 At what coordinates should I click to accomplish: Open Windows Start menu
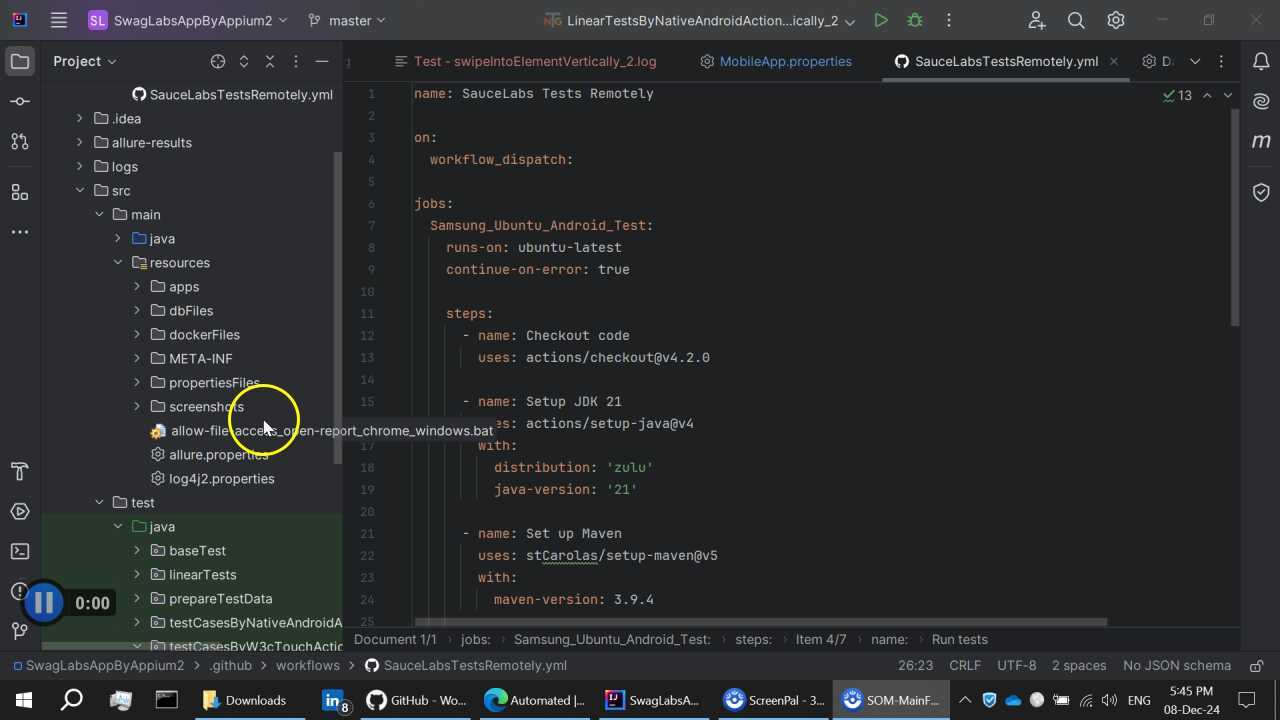[x=23, y=700]
